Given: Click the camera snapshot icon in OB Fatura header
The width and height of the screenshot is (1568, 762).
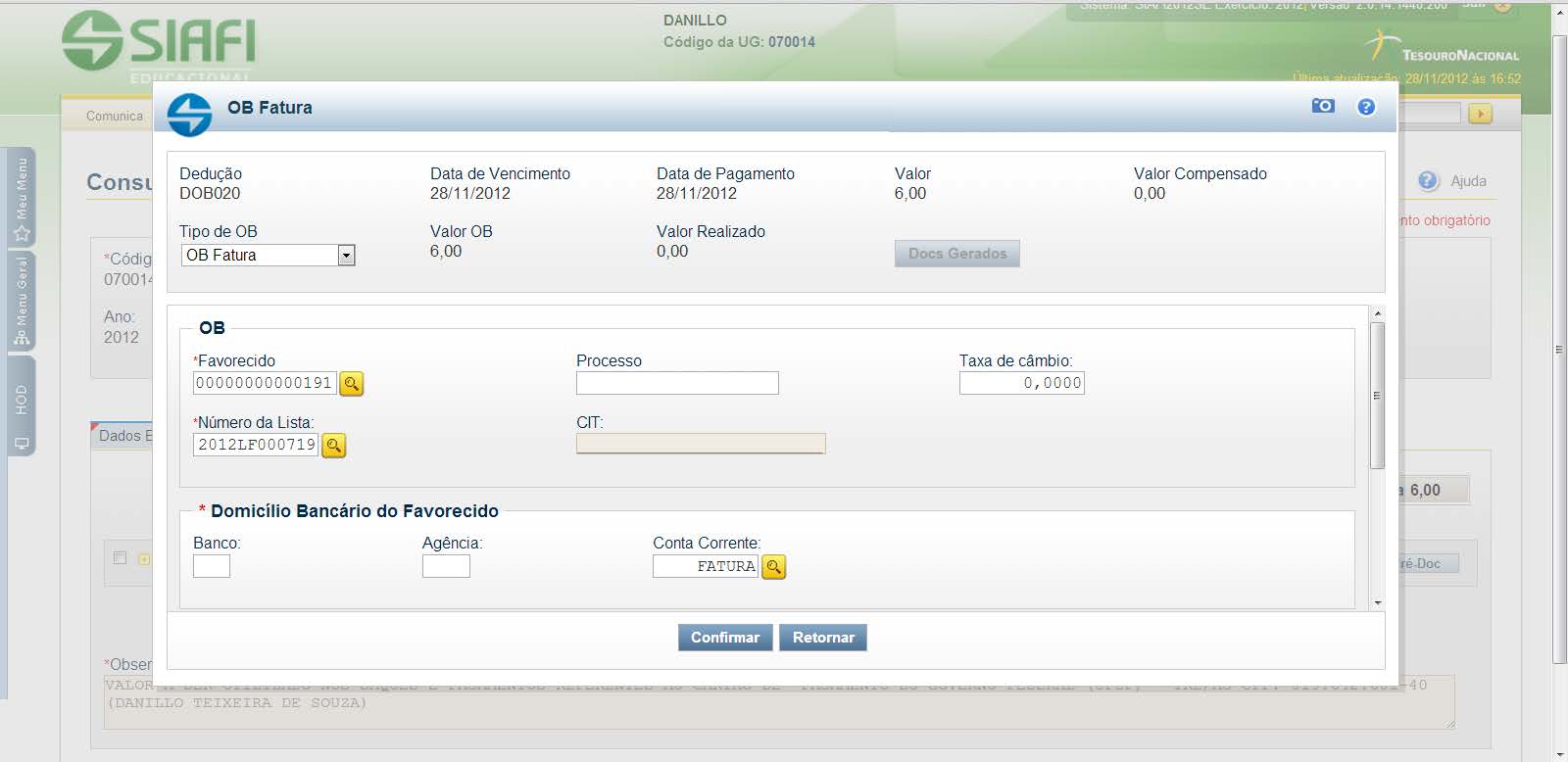Looking at the screenshot, I should point(1323,106).
